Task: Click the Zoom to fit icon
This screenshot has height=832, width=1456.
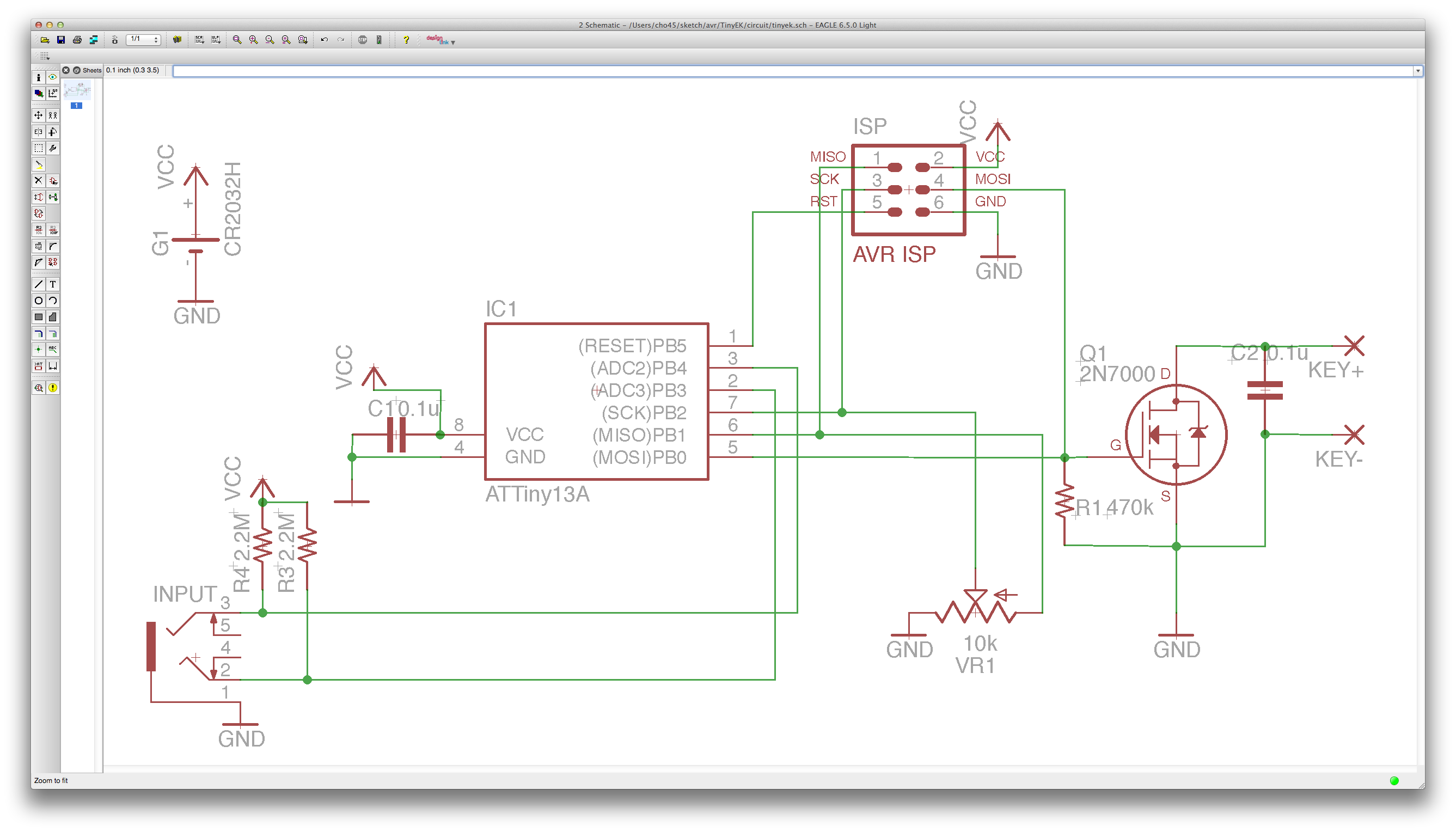Action: pyautogui.click(x=236, y=40)
